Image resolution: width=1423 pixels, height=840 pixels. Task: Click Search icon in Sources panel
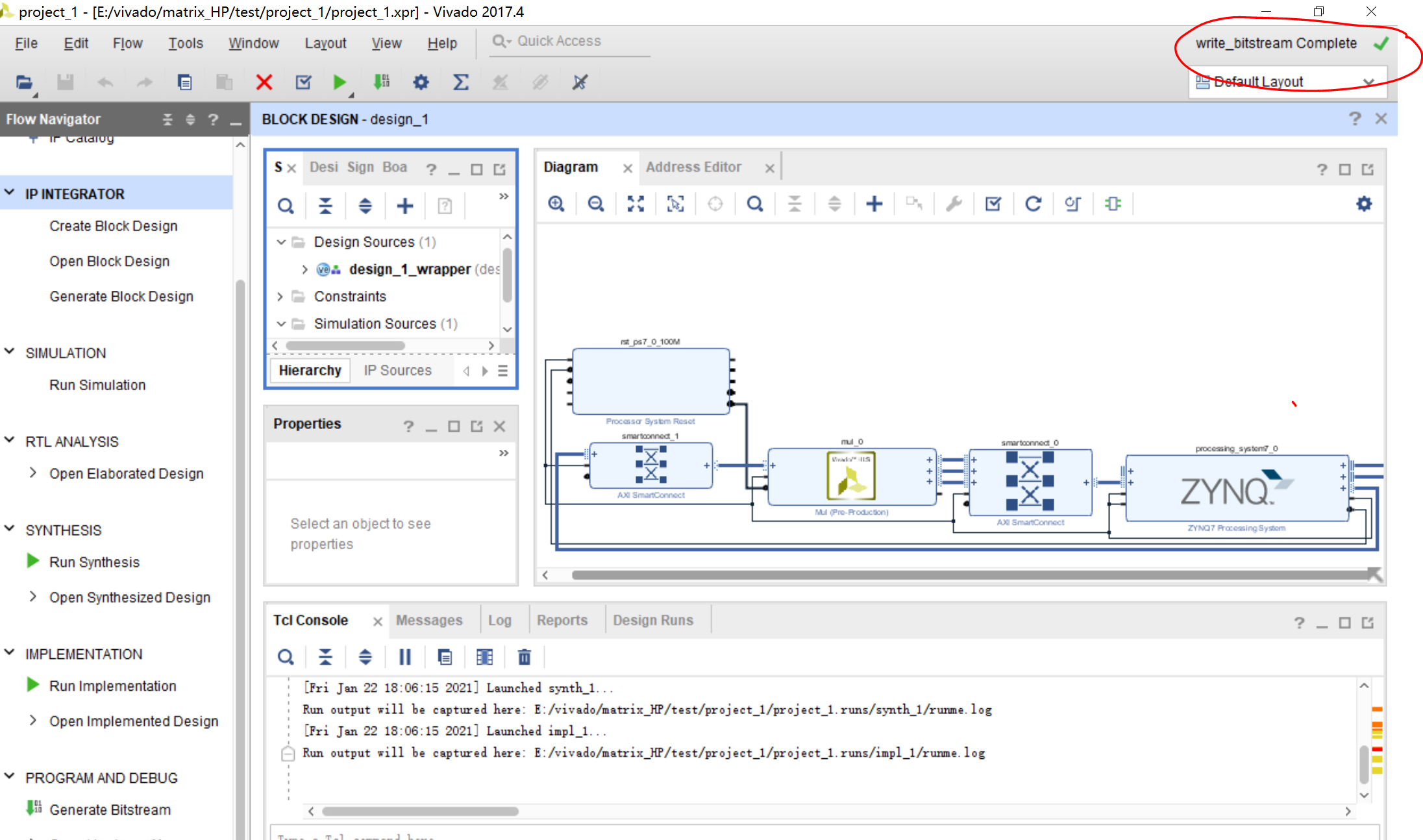(286, 206)
